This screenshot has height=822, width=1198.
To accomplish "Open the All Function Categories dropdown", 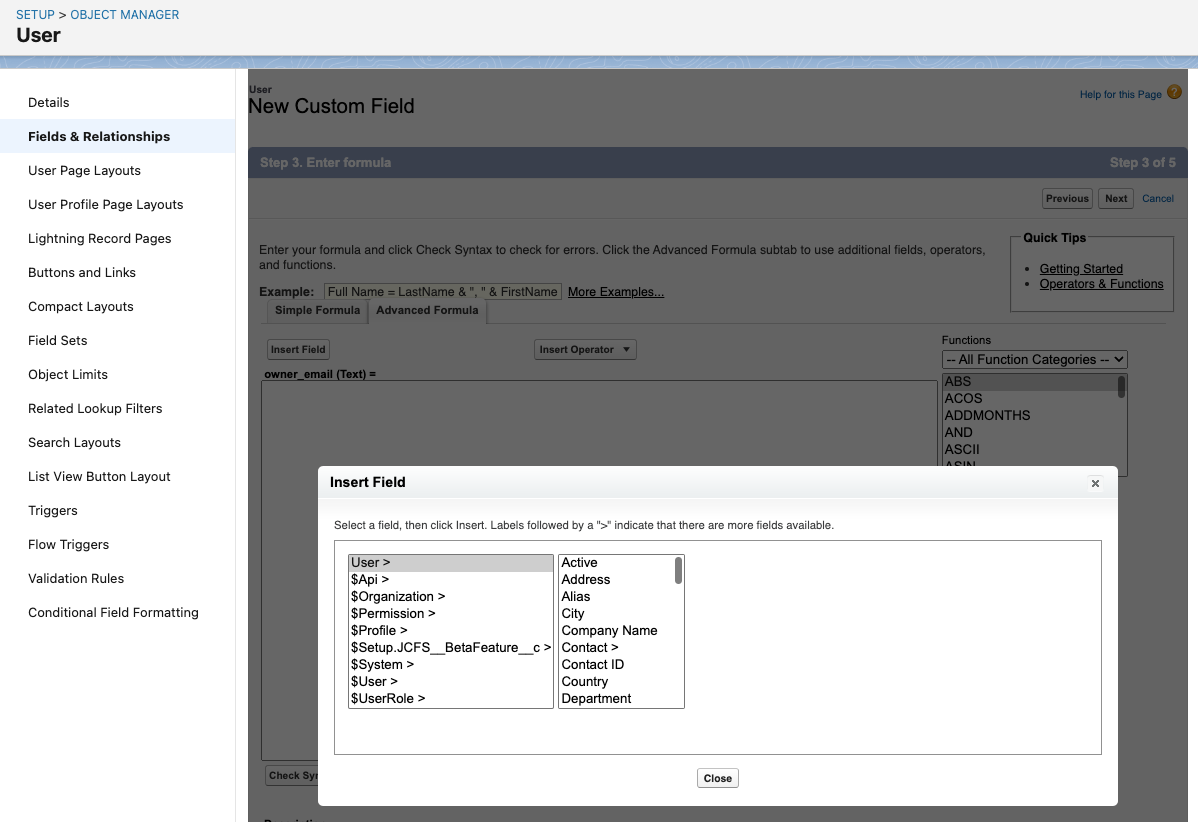I will (x=1034, y=359).
